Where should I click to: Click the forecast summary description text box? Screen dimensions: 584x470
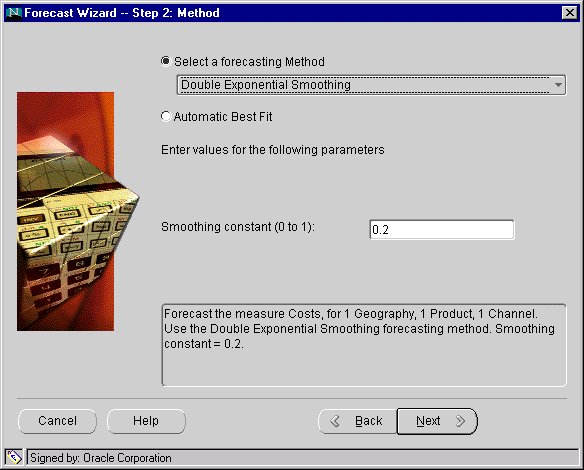tap(364, 345)
